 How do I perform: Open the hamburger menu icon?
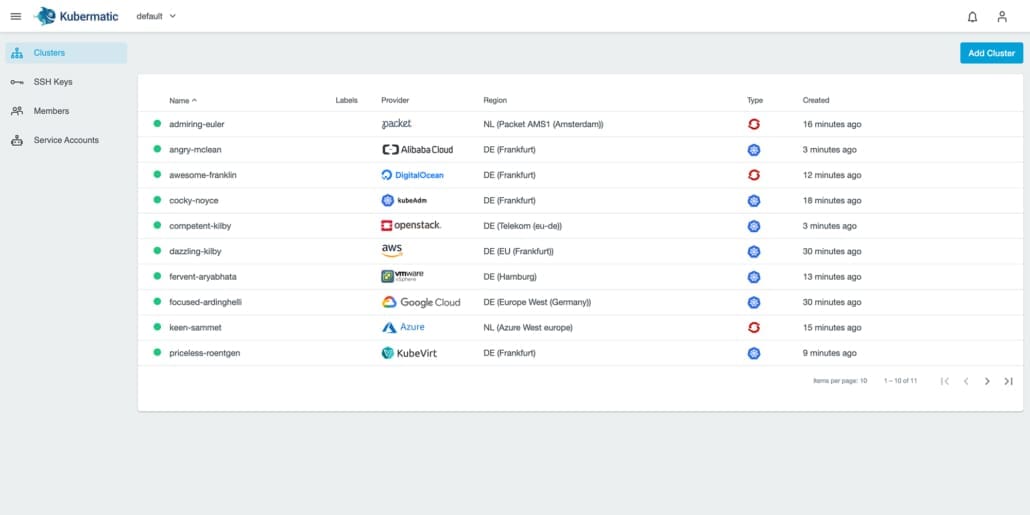pos(16,16)
